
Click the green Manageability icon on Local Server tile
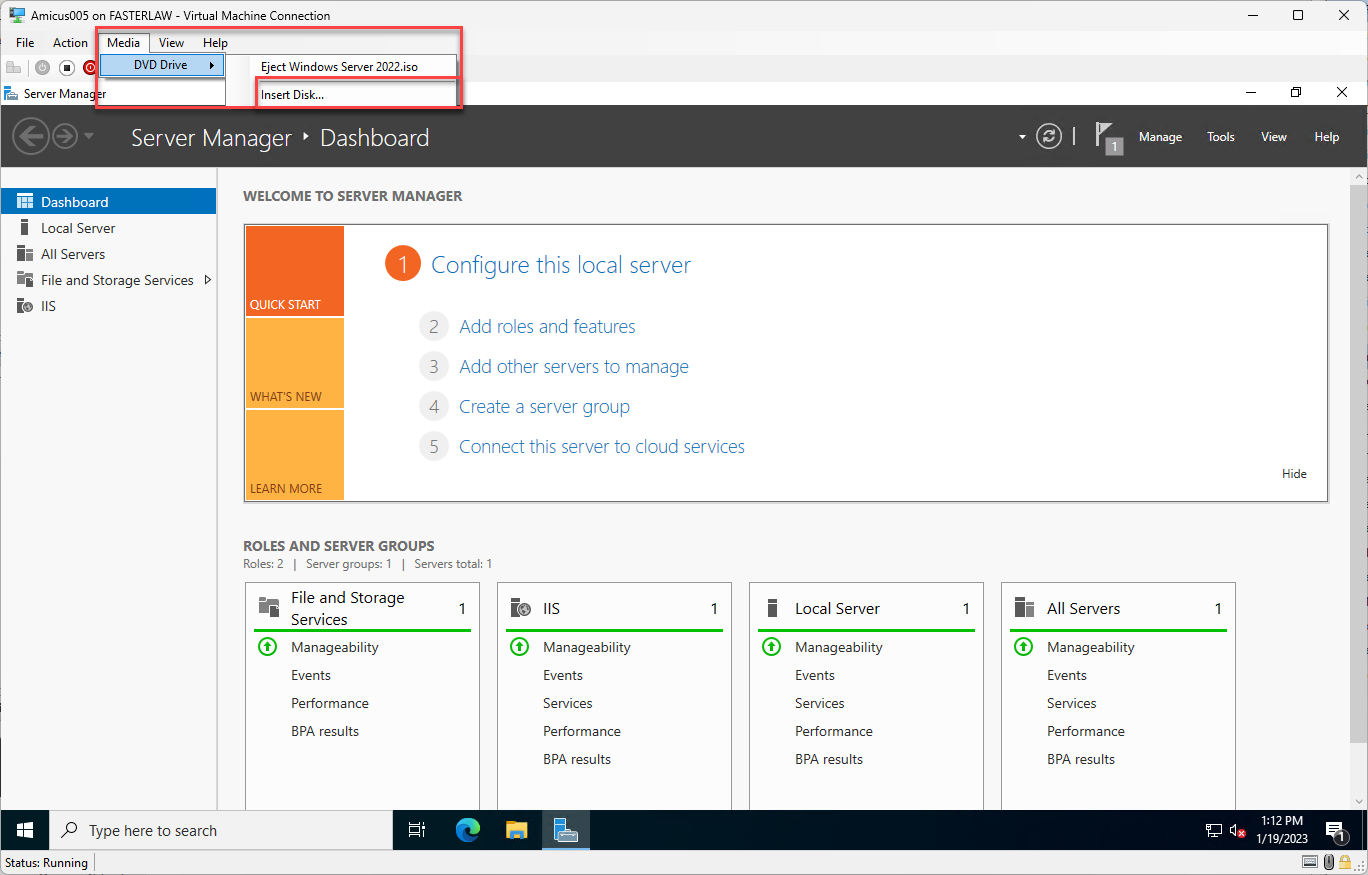(771, 647)
